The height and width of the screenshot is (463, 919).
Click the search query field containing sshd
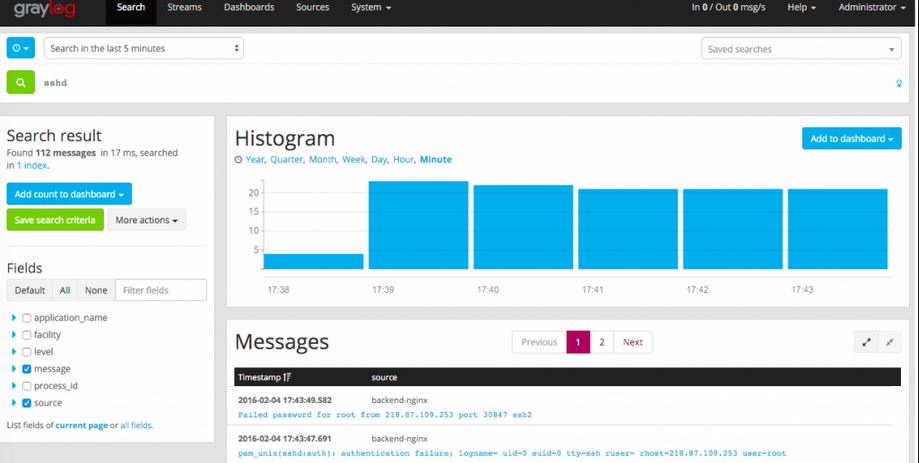[x=466, y=83]
